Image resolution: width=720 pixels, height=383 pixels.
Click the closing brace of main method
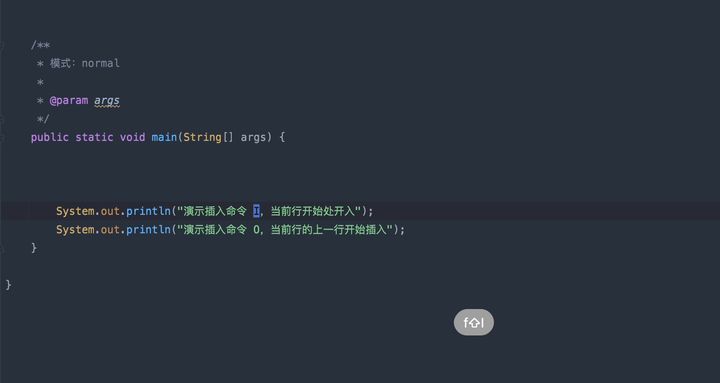34,248
